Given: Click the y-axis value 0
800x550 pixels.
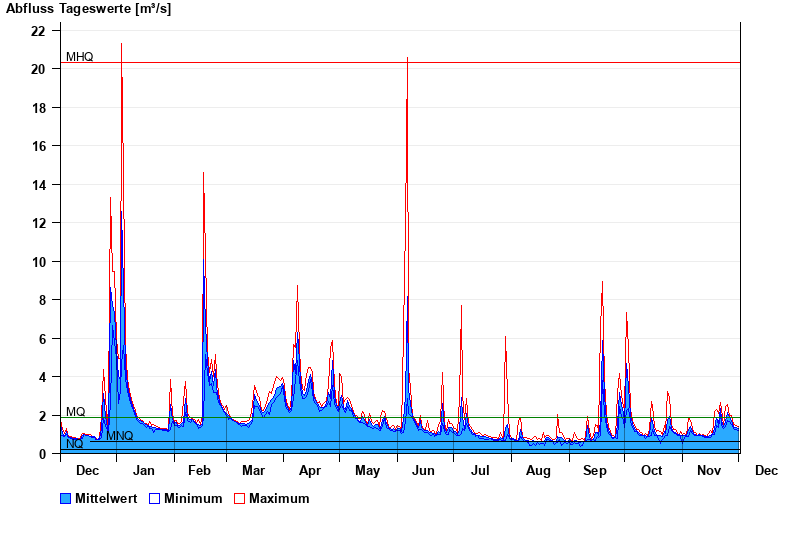Looking at the screenshot, I should point(42,454).
